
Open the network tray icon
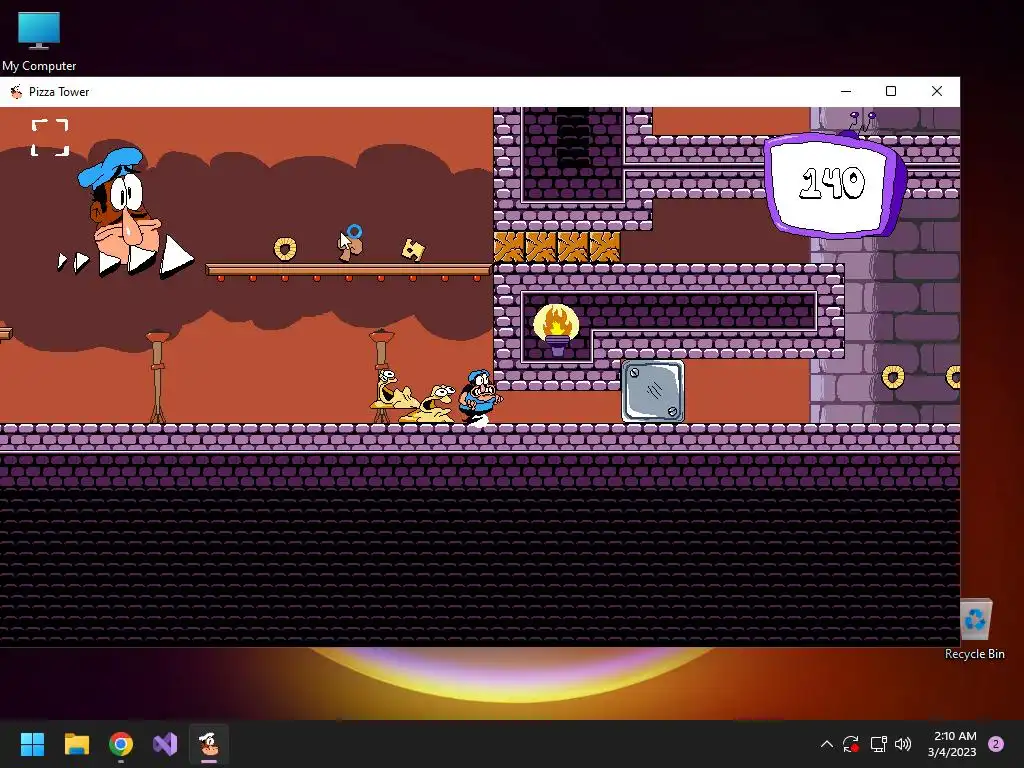pyautogui.click(x=878, y=744)
